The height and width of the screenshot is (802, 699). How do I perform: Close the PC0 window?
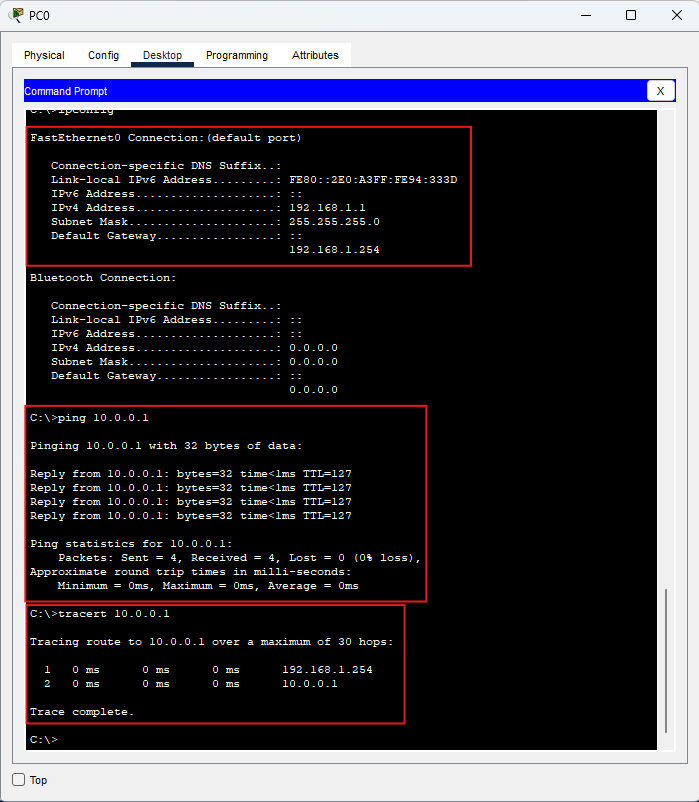(677, 15)
